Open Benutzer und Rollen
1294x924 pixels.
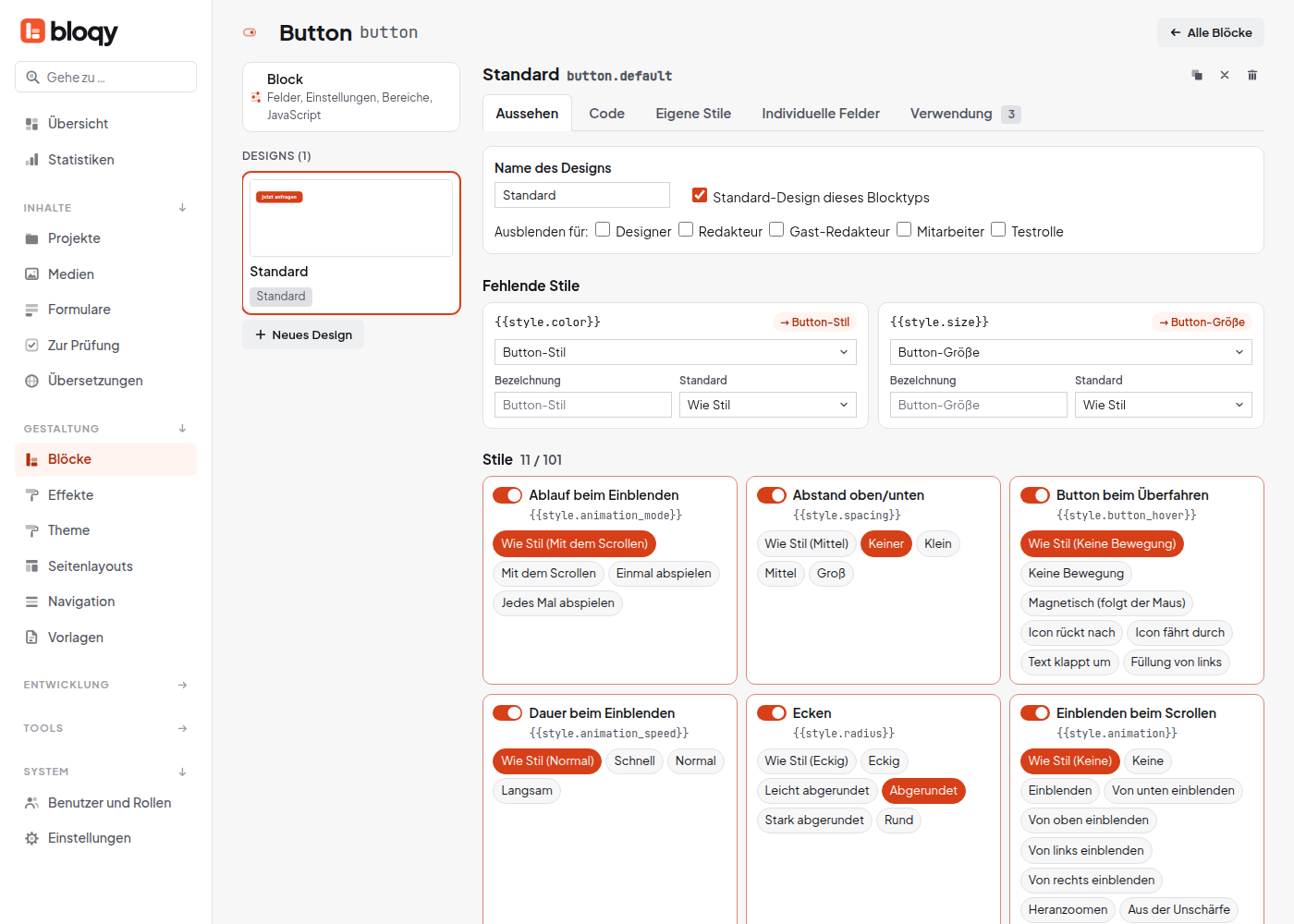click(x=105, y=803)
